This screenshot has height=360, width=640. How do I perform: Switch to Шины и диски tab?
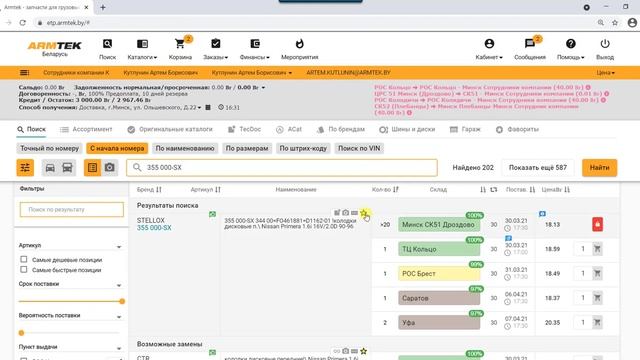(407, 129)
